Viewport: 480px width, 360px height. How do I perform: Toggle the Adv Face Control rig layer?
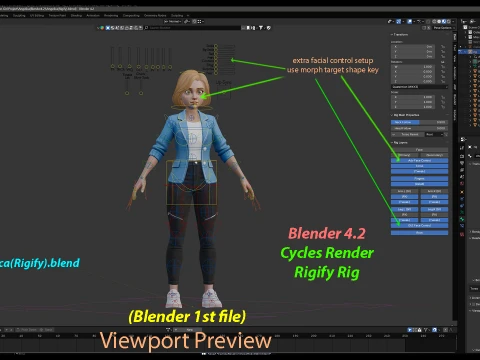click(x=419, y=160)
